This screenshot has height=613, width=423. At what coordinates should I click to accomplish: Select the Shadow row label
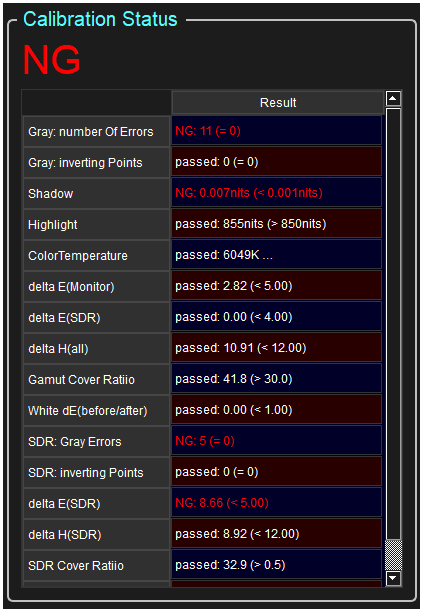click(x=97, y=194)
